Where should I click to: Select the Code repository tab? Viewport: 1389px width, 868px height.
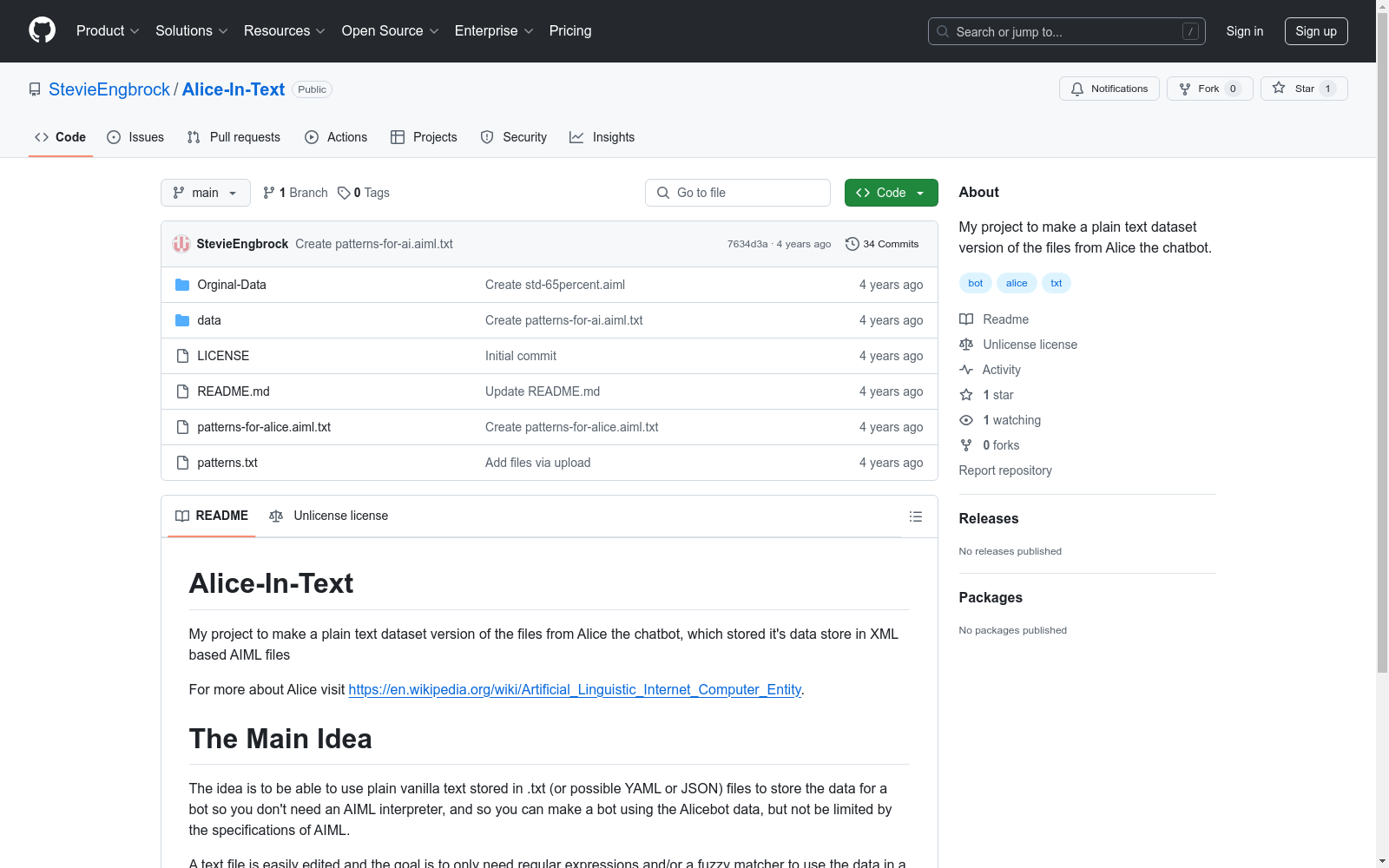[x=61, y=137]
